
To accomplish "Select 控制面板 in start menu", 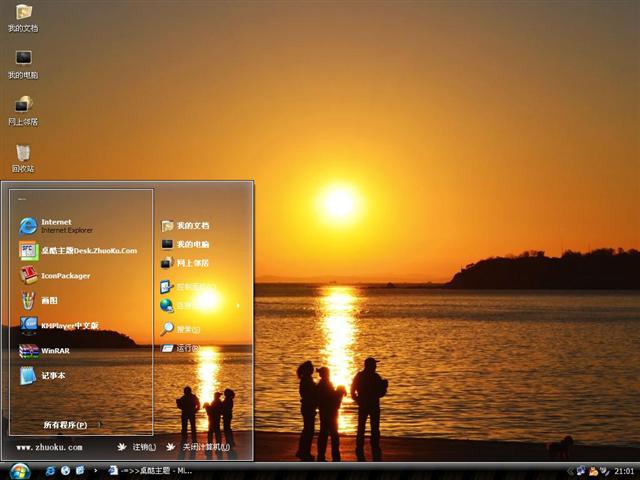I will [x=191, y=286].
